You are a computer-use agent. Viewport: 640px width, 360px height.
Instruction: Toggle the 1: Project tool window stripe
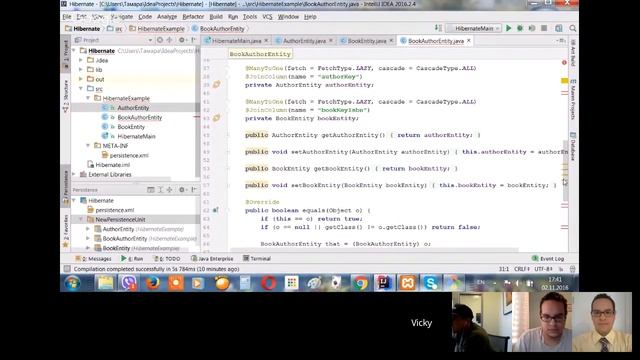click(66, 56)
